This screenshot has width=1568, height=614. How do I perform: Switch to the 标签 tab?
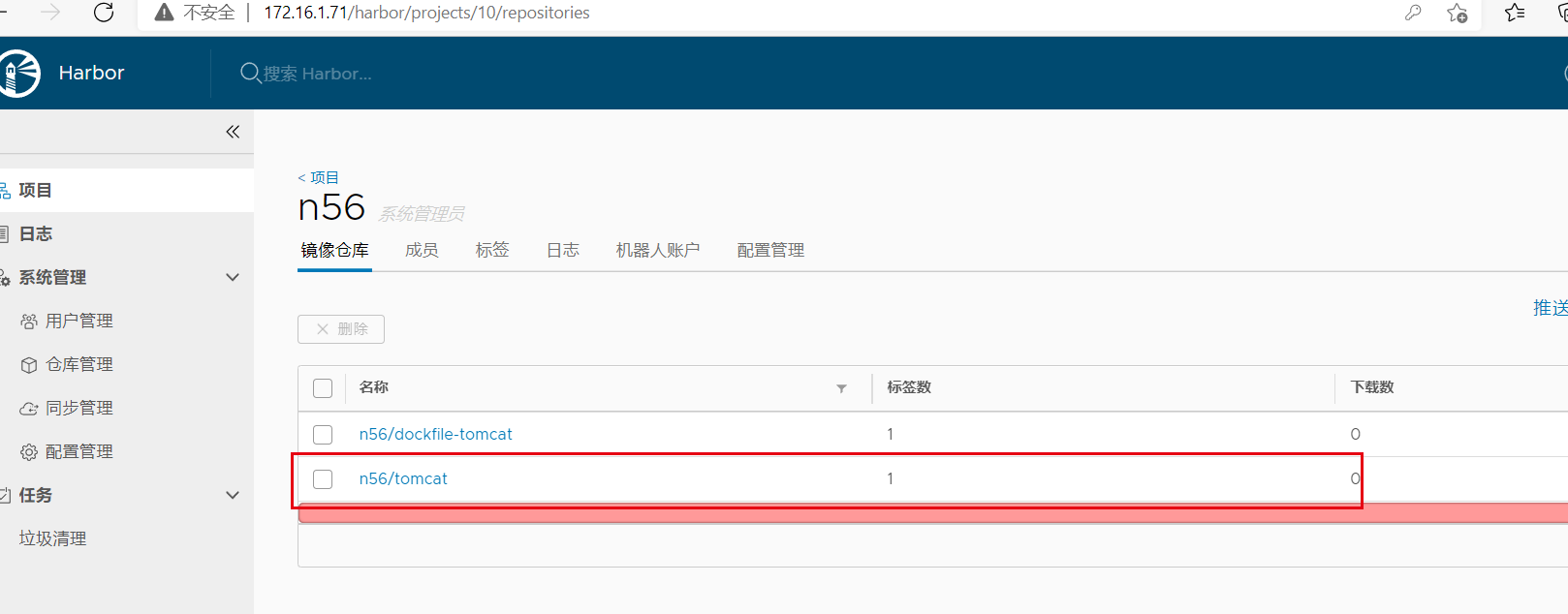click(492, 250)
